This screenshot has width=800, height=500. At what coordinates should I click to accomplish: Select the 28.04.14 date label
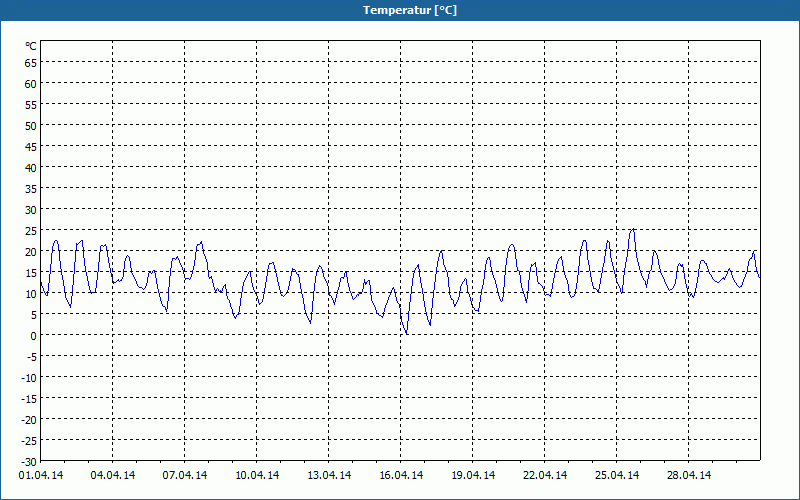click(x=689, y=476)
